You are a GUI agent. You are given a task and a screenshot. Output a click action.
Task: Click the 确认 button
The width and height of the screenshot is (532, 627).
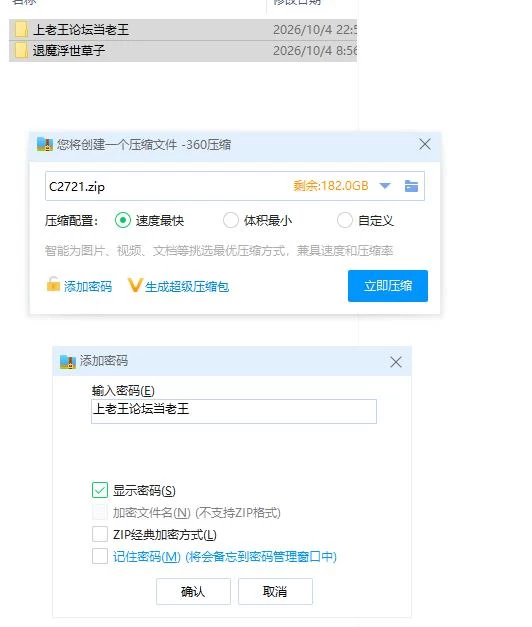coord(193,591)
